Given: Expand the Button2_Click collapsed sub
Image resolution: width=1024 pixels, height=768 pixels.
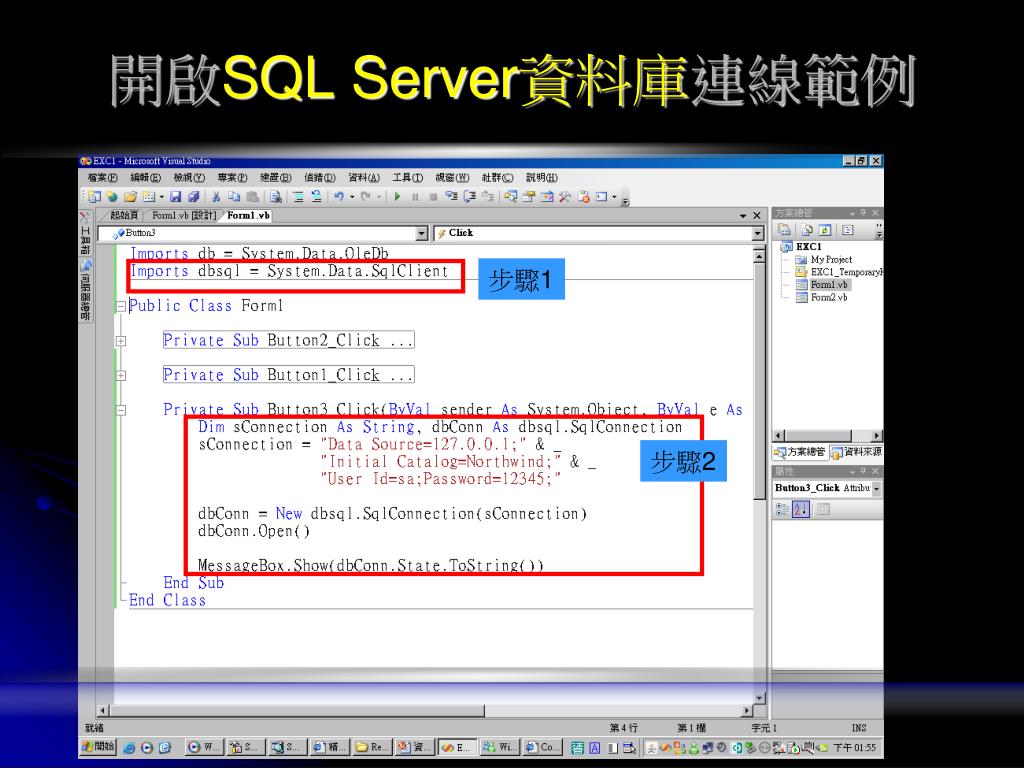Looking at the screenshot, I should click(x=121, y=341).
